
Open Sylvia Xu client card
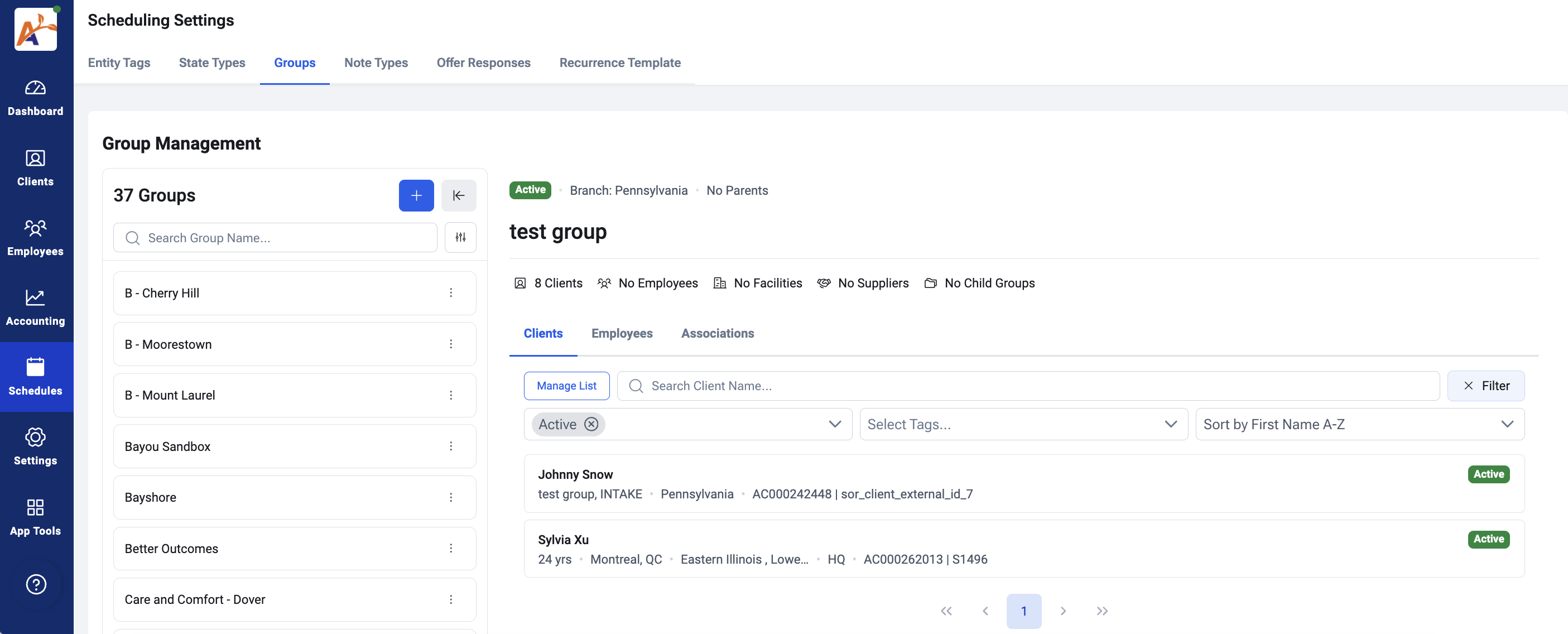pos(1024,549)
